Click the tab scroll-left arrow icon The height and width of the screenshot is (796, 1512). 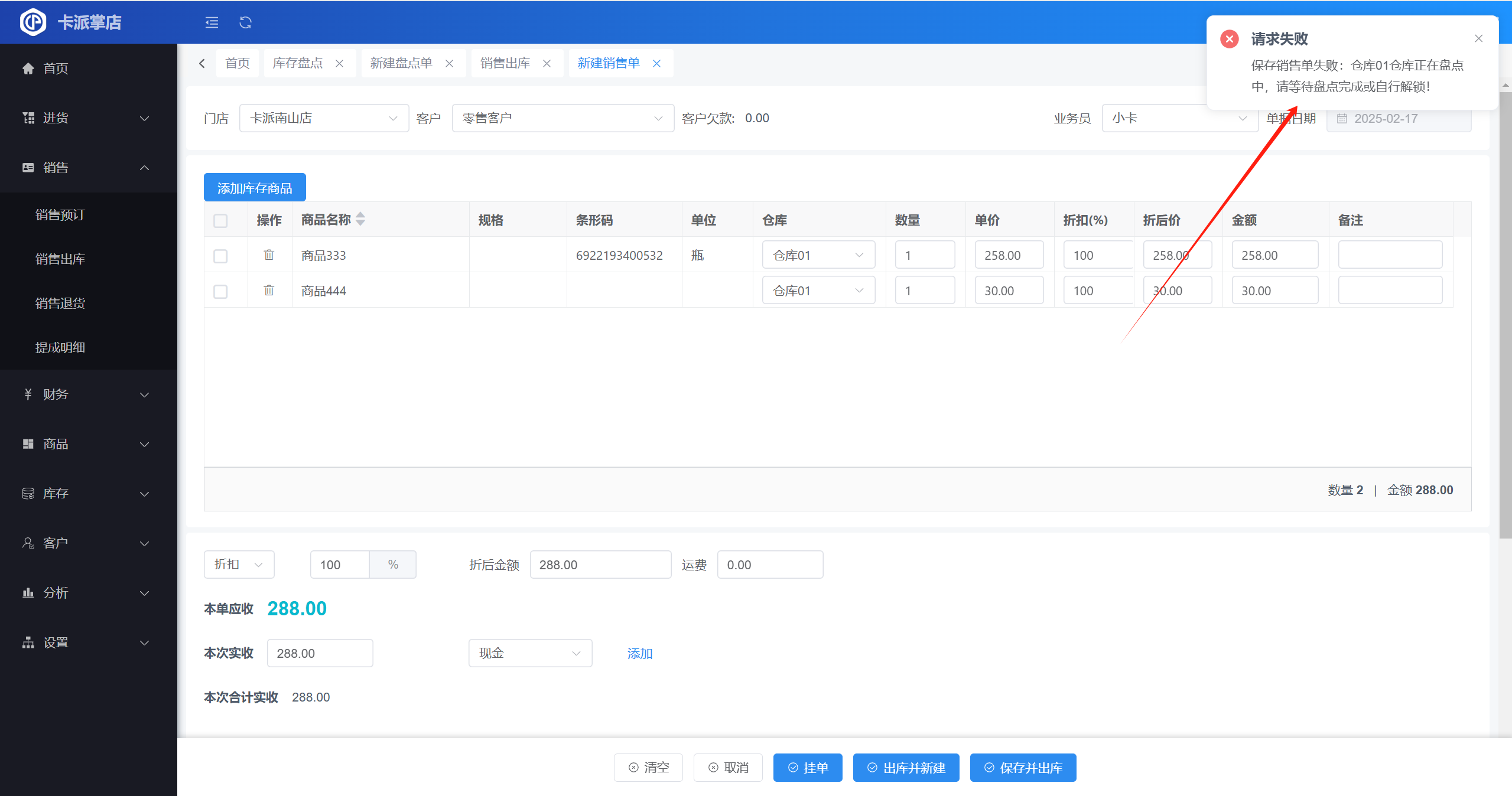point(202,63)
